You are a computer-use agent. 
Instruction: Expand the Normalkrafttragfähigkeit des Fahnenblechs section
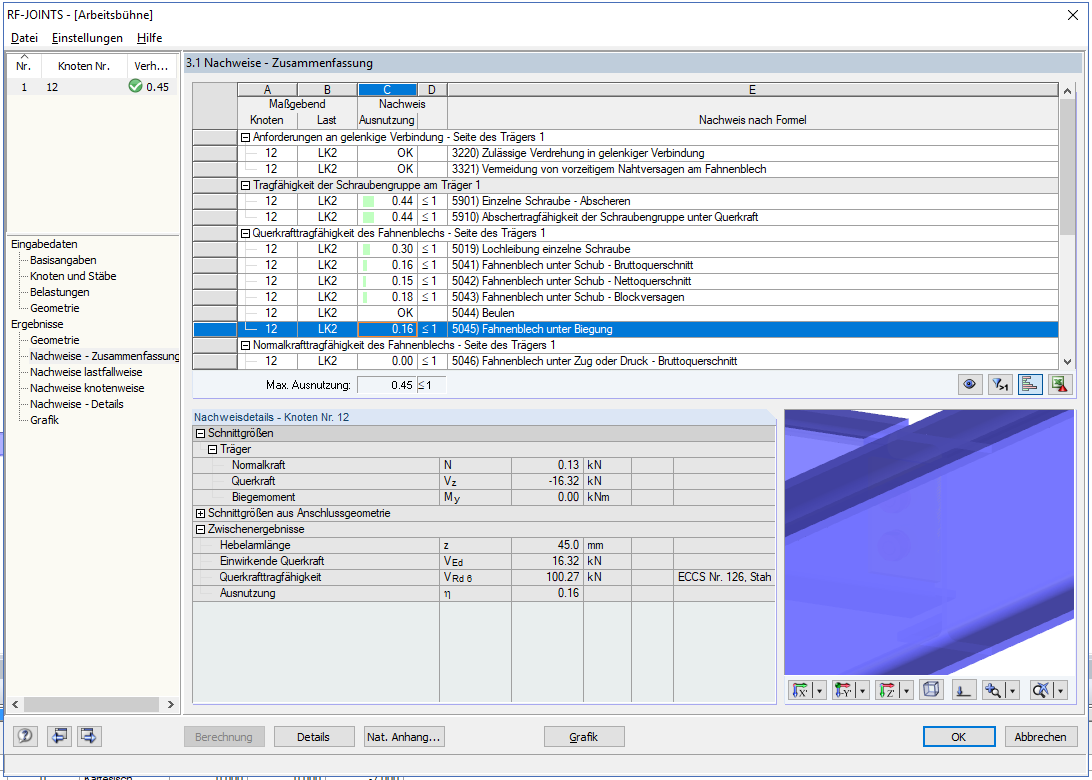tap(245, 345)
